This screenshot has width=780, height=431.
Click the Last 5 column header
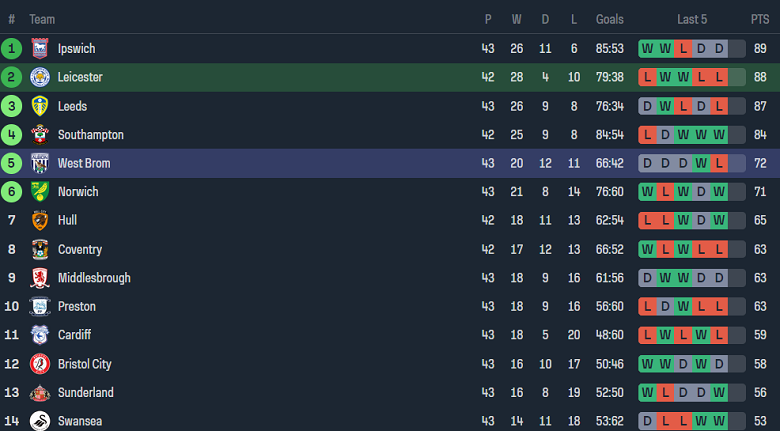pyautogui.click(x=692, y=19)
